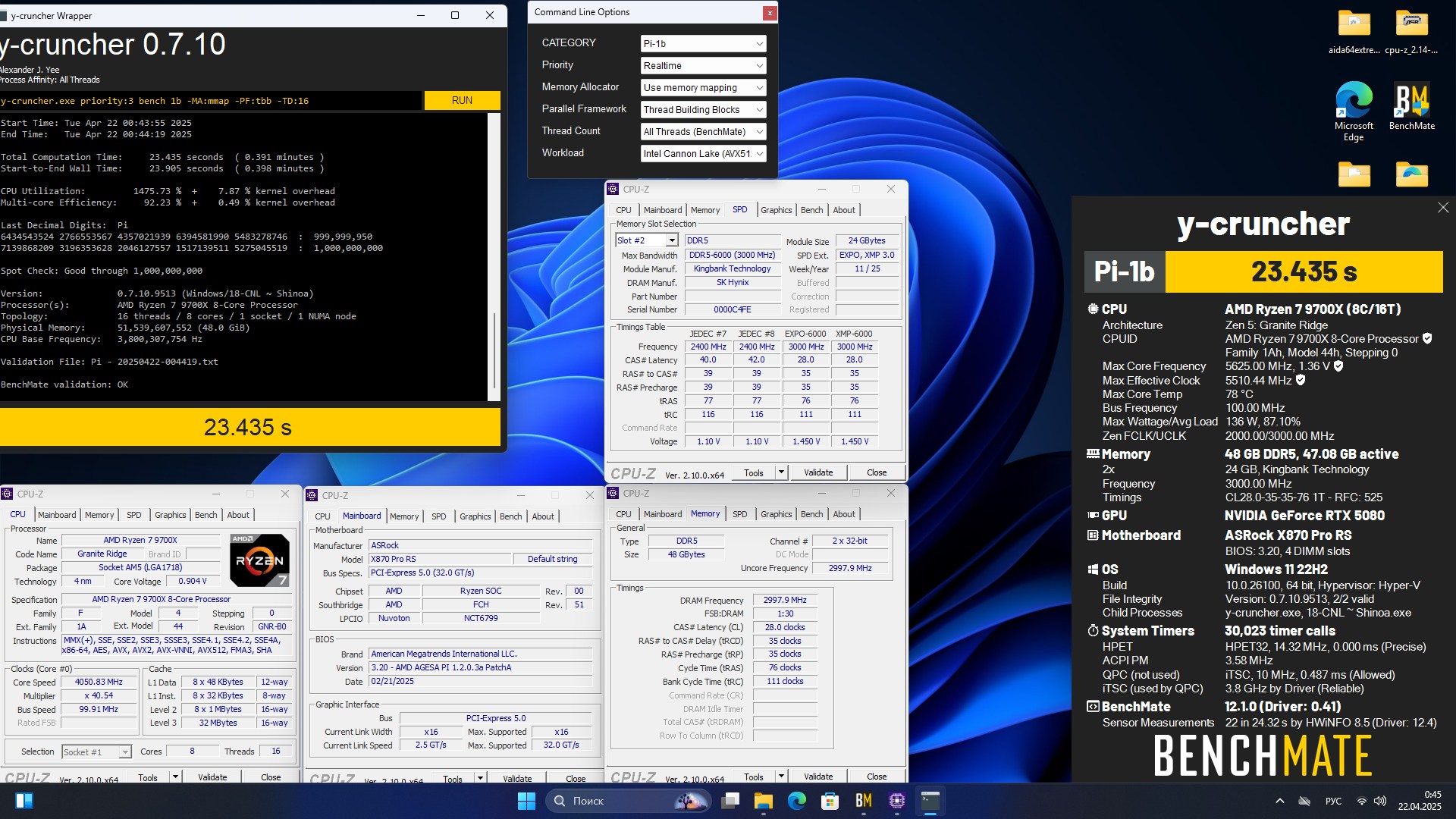
Task: Click Kingbank Technology module manufacturer value
Action: [732, 269]
